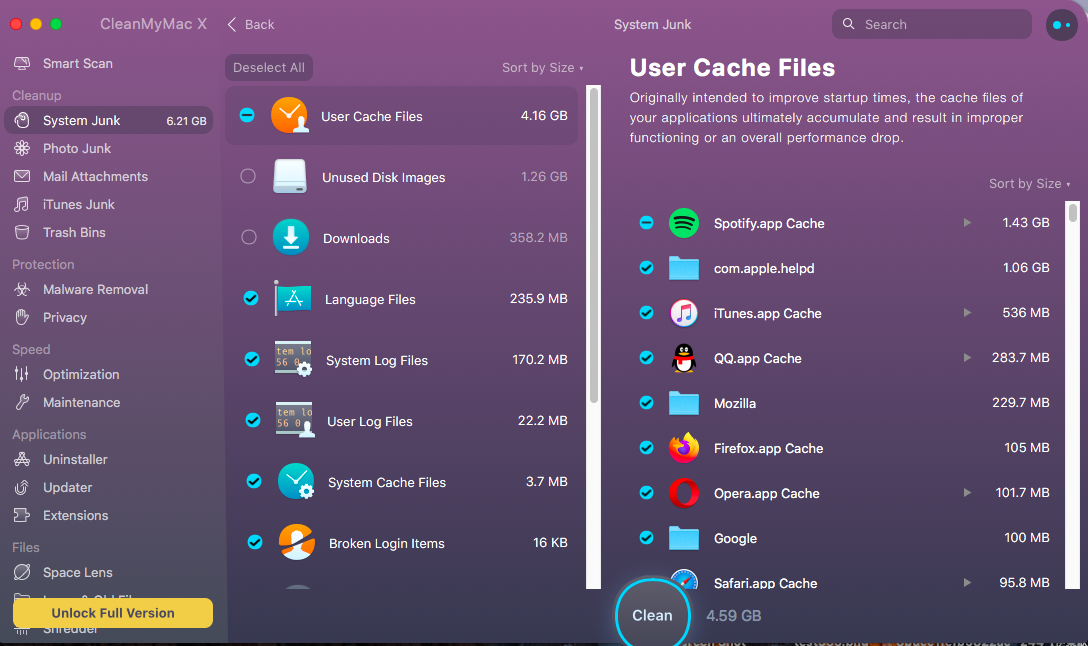
Task: Click the Search field
Action: click(x=931, y=24)
